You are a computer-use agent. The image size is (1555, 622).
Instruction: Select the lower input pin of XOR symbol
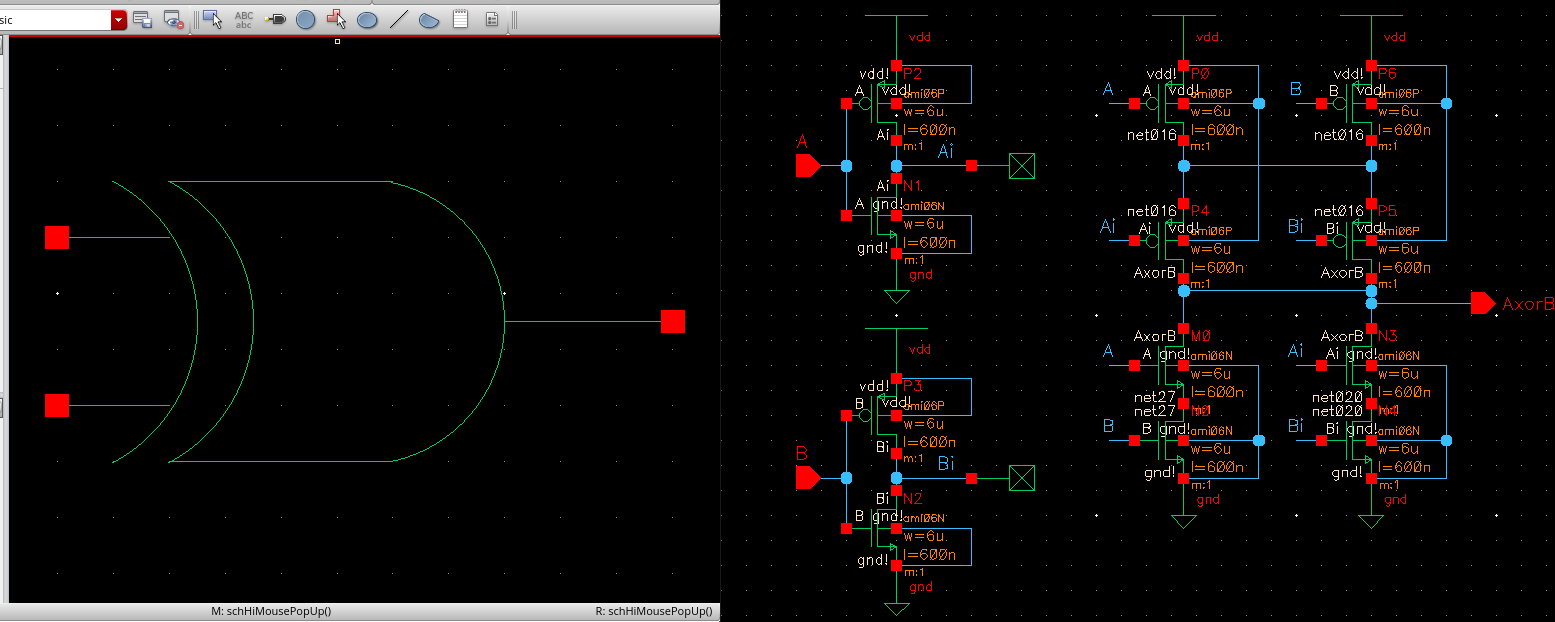tap(57, 405)
